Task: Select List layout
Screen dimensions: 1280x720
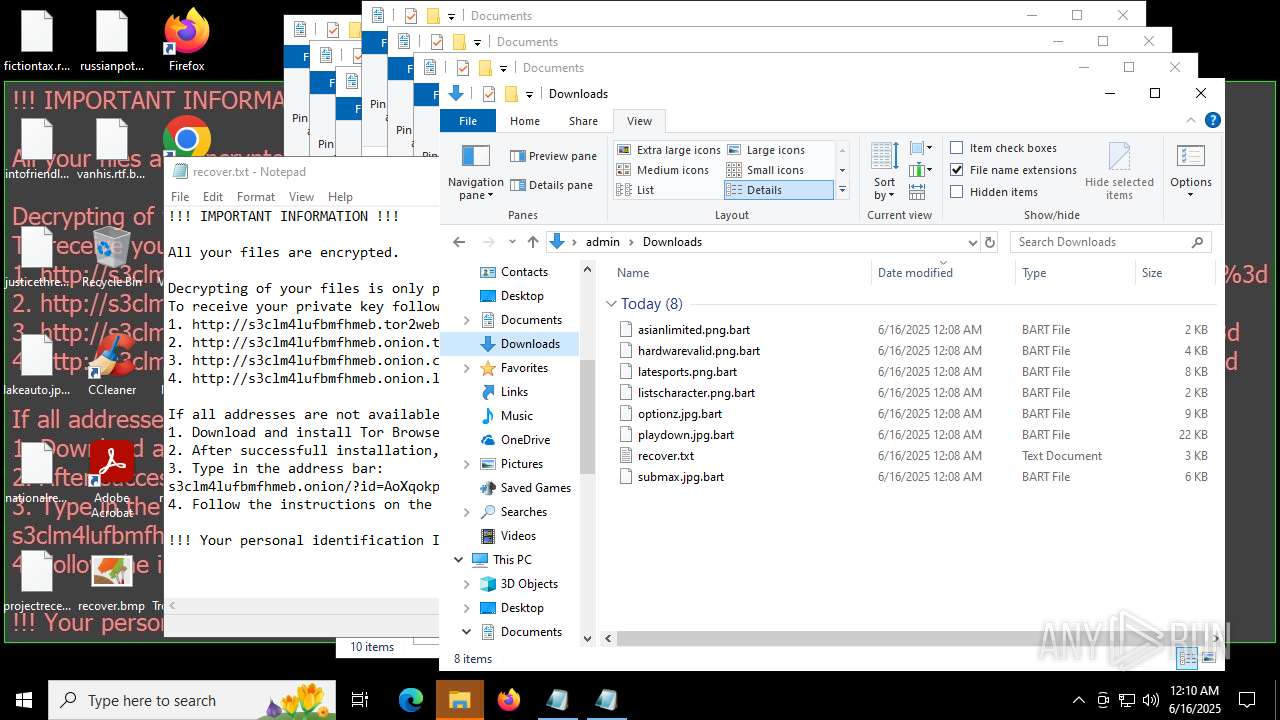Action: (636, 190)
